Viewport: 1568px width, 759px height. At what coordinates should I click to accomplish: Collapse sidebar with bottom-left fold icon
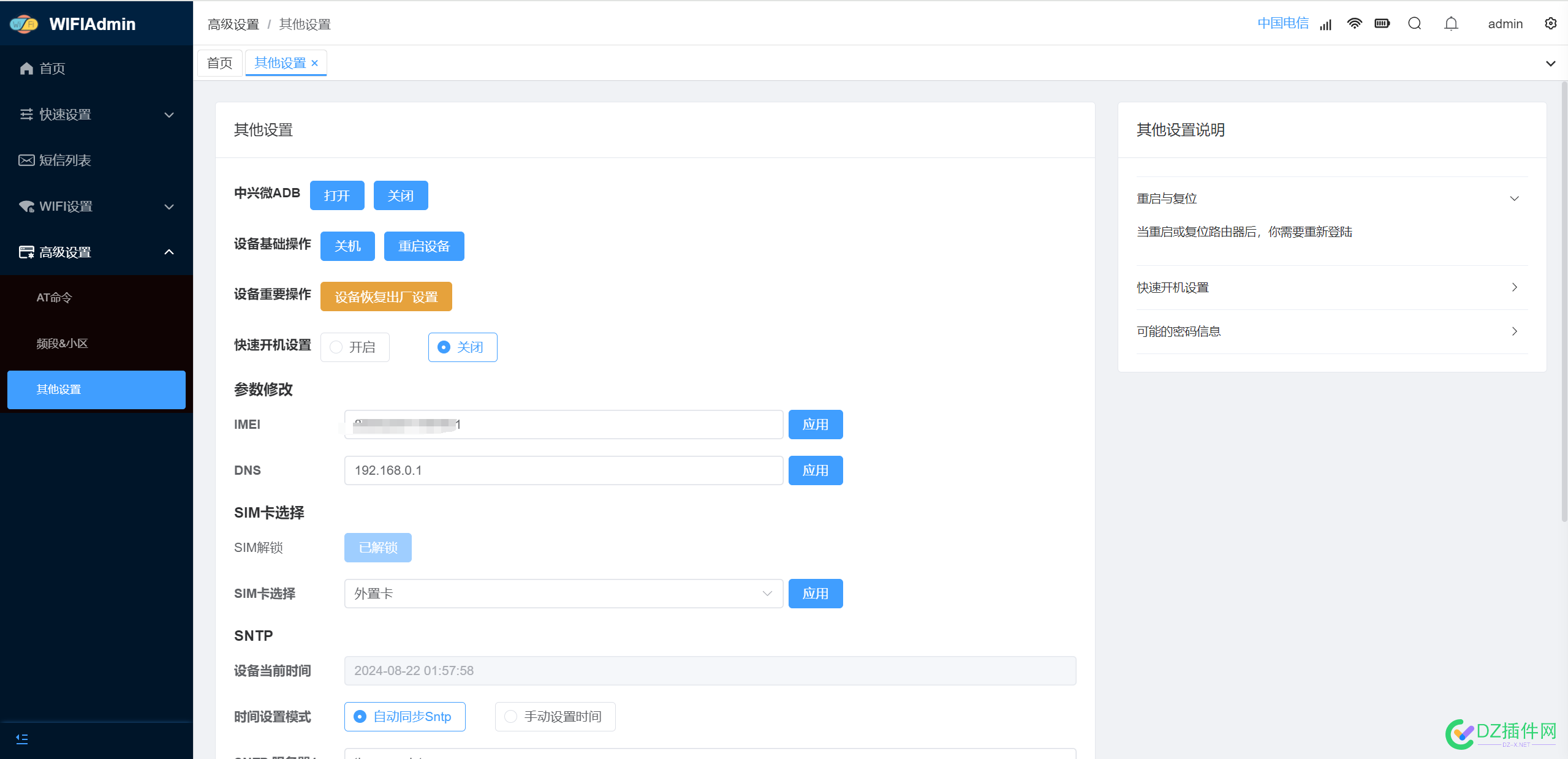click(22, 739)
